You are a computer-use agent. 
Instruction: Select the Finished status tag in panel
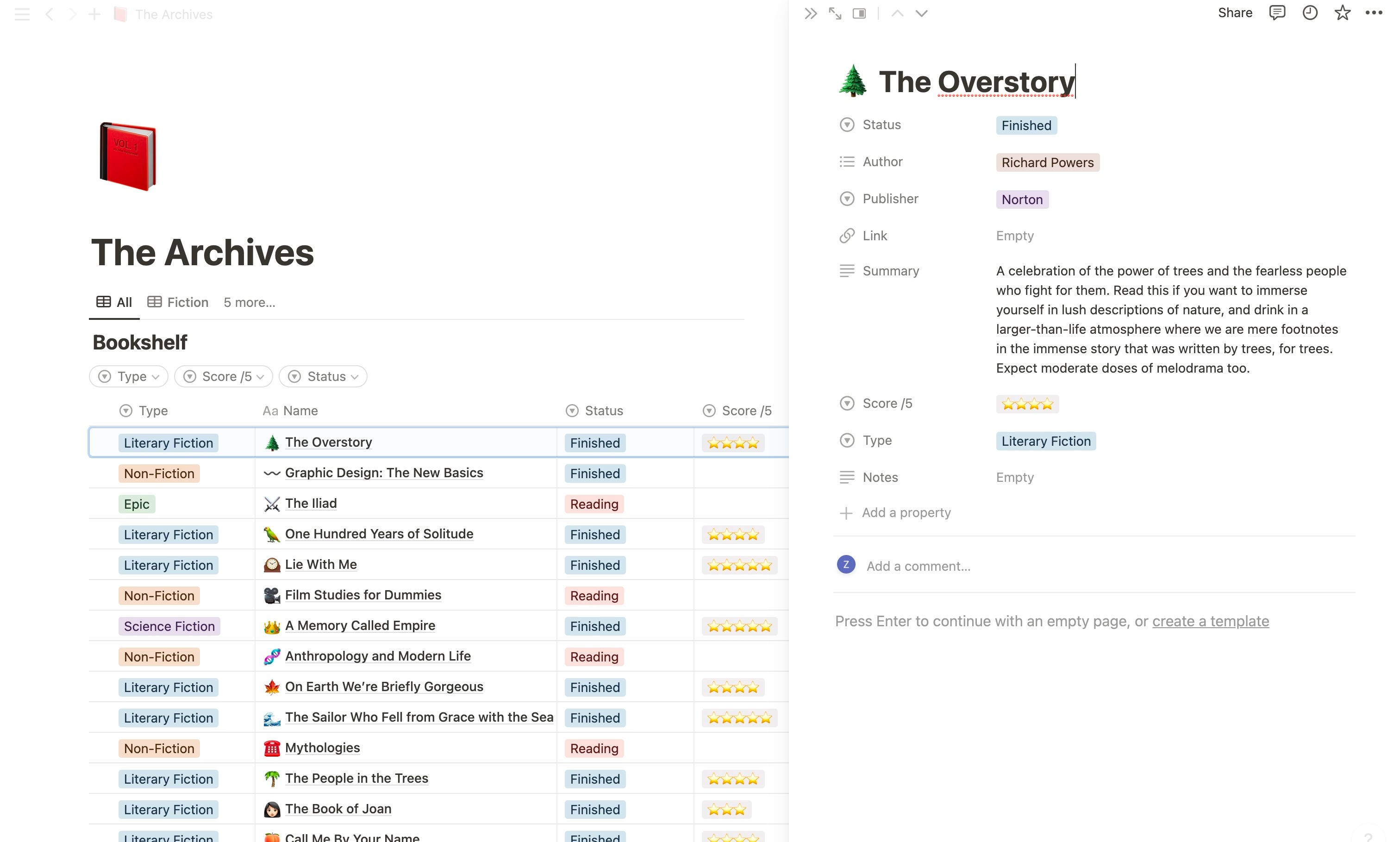(1026, 125)
